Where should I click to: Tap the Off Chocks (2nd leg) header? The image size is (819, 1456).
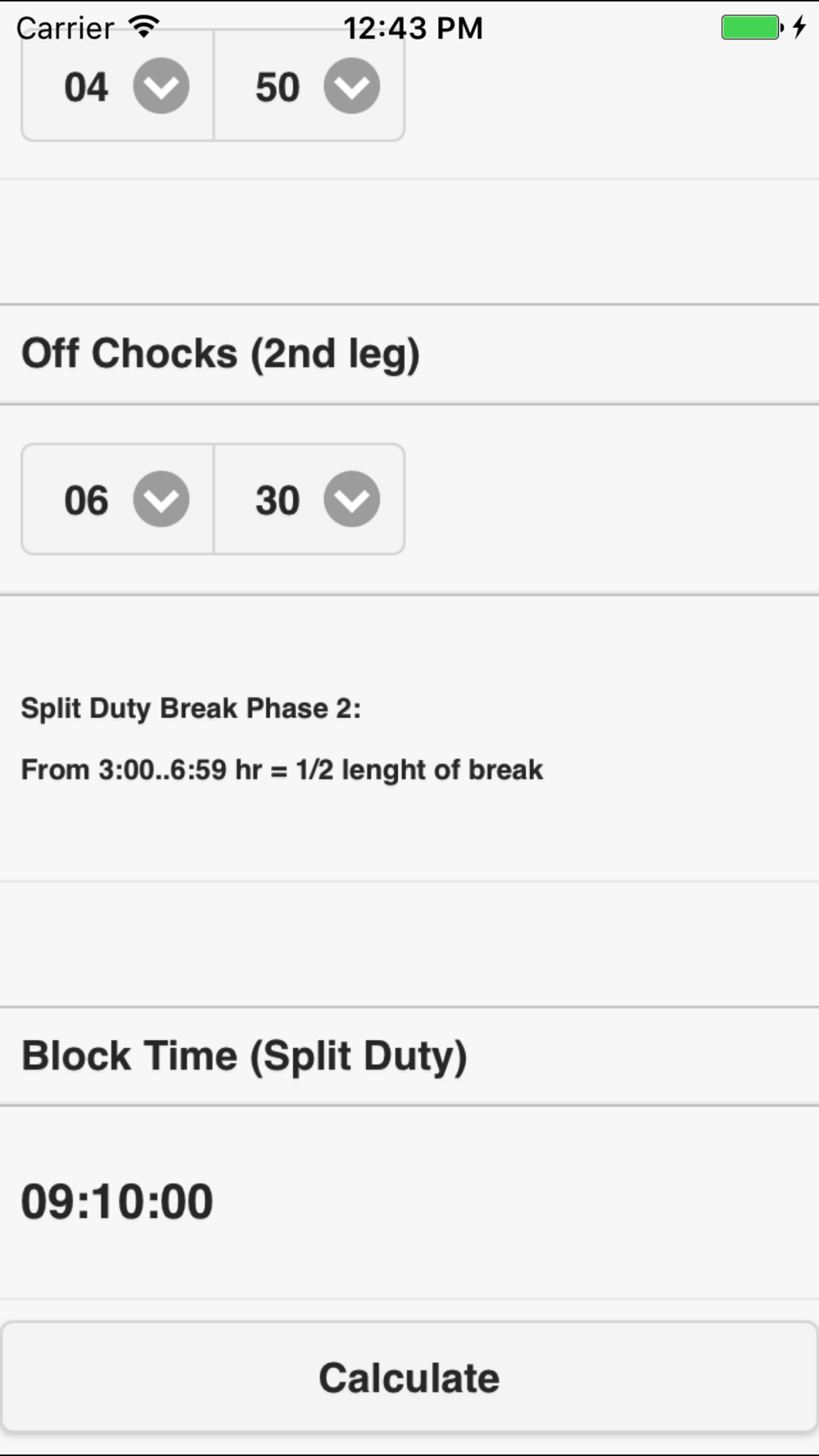pos(220,354)
